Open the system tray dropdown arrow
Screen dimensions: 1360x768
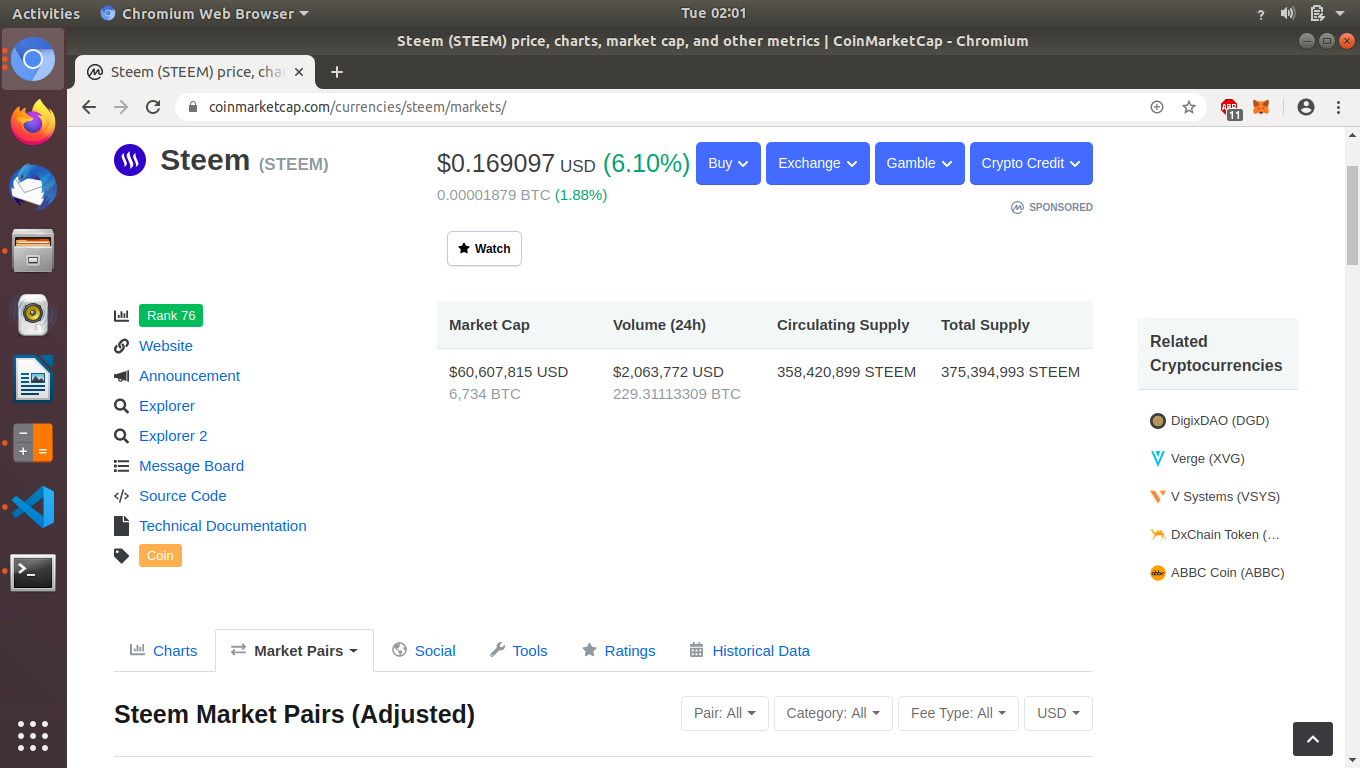tap(1340, 14)
